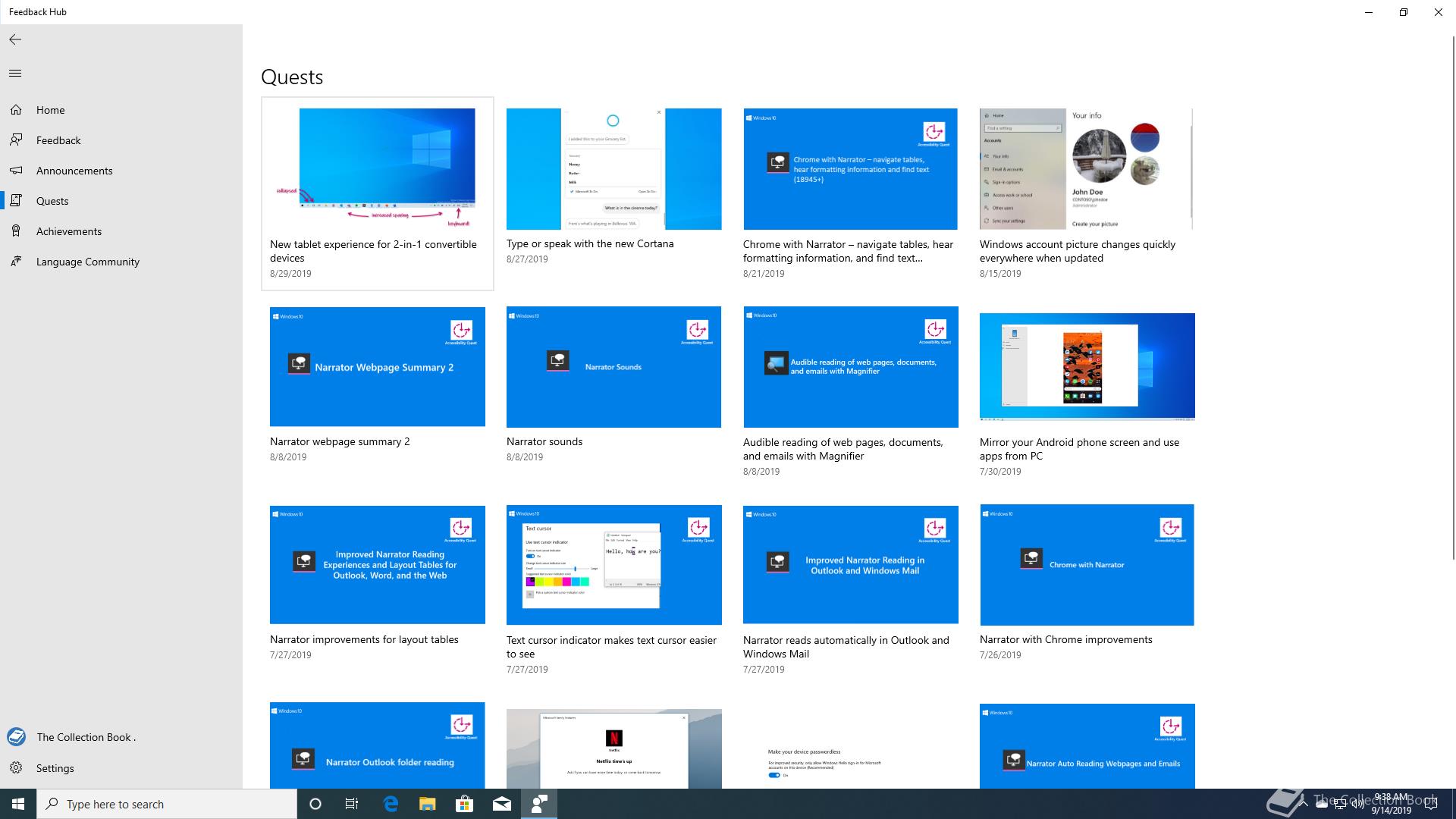Click the Language Community icon
Image resolution: width=1456 pixels, height=819 pixels.
click(x=16, y=262)
